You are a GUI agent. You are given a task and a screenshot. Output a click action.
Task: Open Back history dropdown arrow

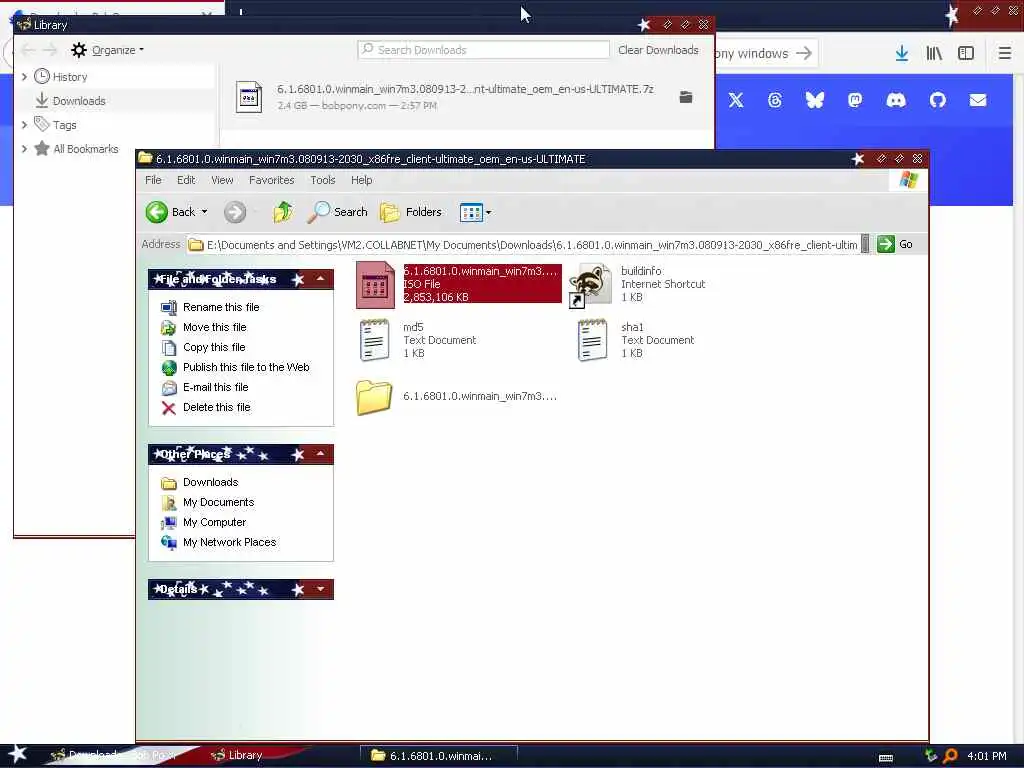(204, 212)
